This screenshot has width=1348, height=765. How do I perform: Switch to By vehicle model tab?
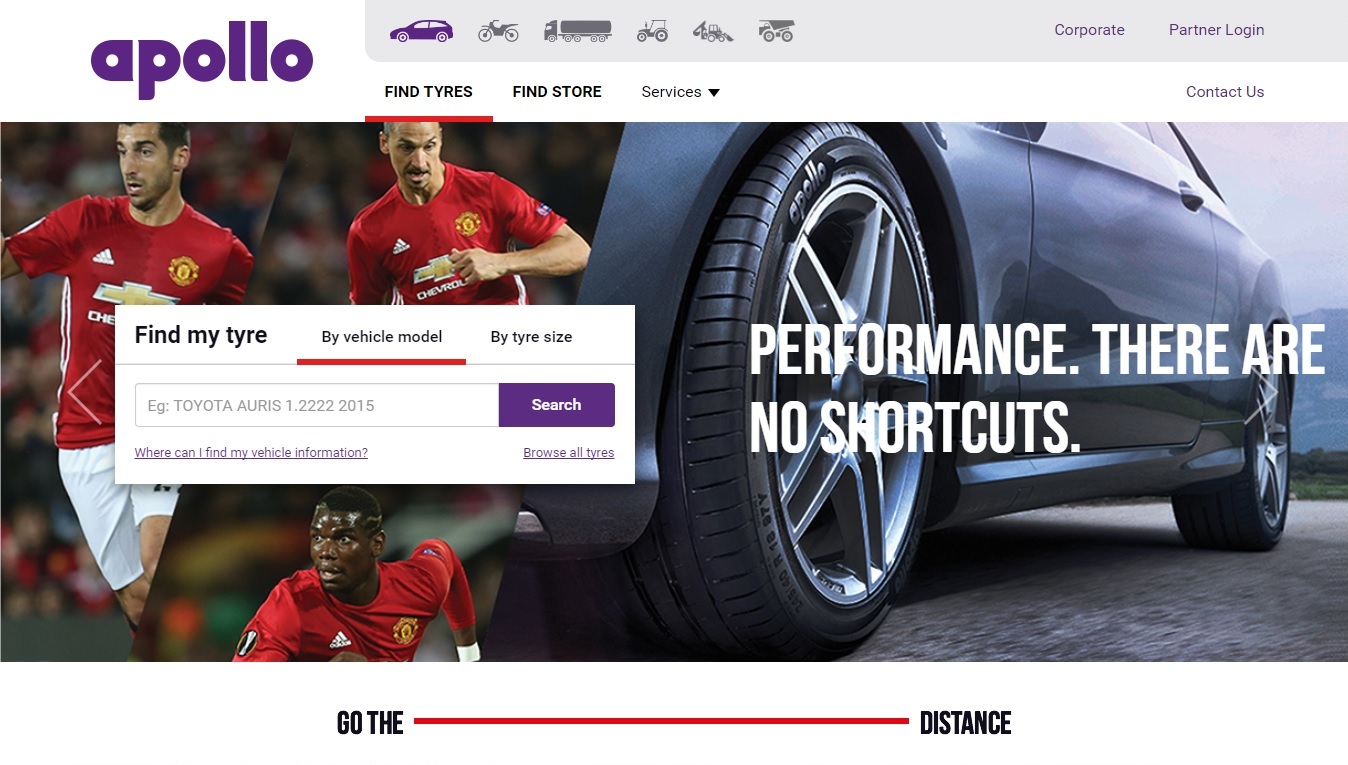click(x=382, y=337)
